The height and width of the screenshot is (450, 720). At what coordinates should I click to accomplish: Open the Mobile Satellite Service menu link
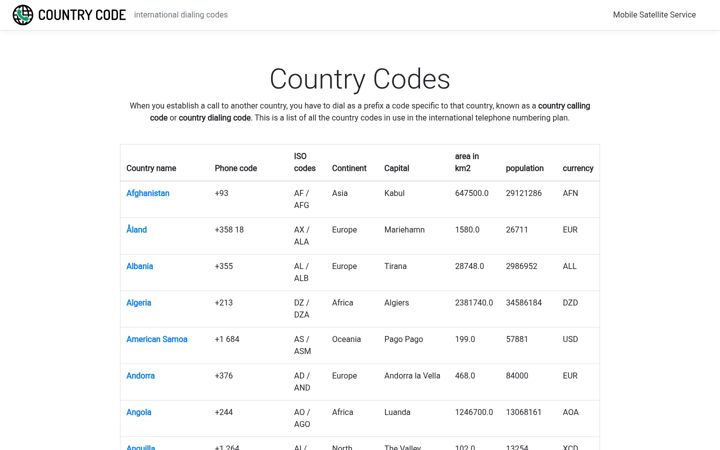(x=654, y=15)
